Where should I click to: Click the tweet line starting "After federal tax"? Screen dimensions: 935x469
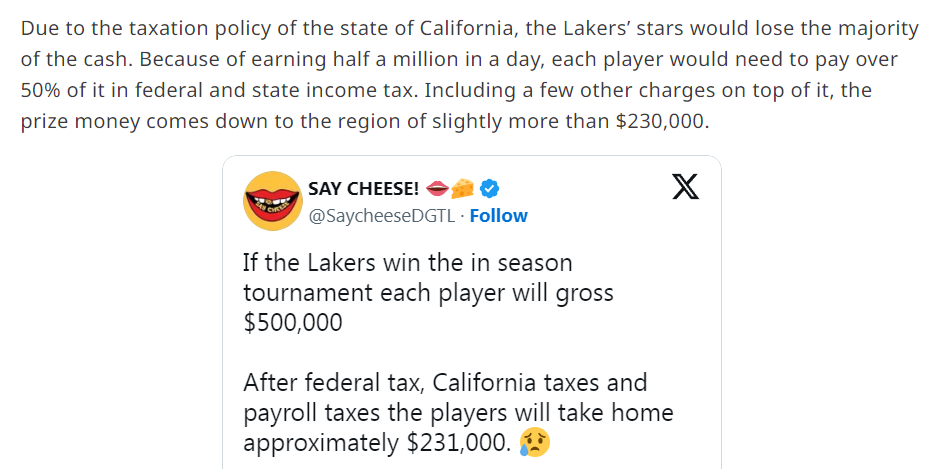tap(444, 382)
